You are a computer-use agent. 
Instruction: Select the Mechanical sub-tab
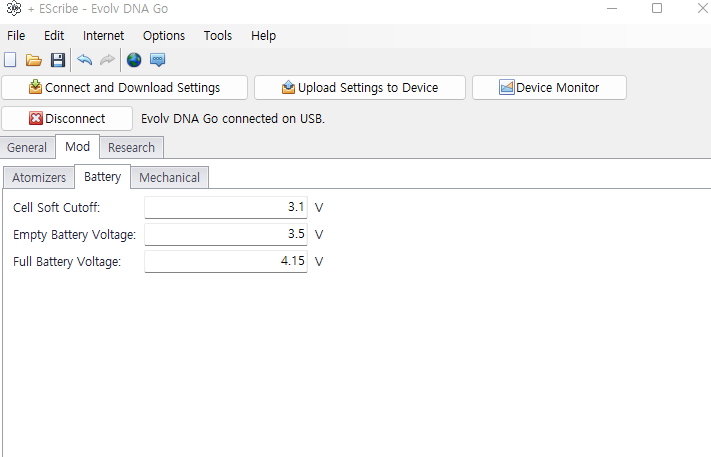169,177
